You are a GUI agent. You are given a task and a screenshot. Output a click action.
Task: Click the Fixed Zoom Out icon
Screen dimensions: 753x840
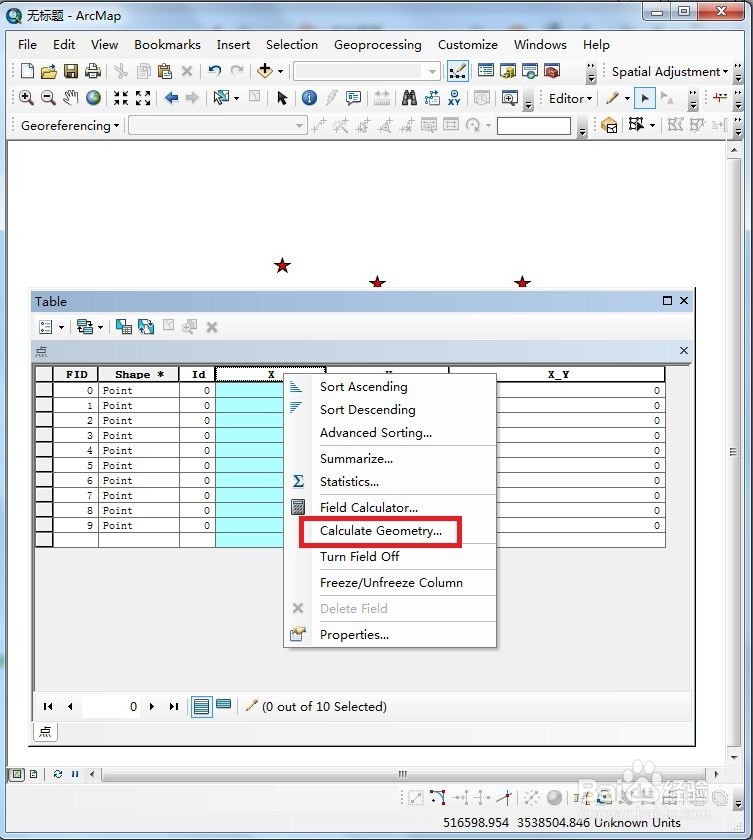click(143, 98)
